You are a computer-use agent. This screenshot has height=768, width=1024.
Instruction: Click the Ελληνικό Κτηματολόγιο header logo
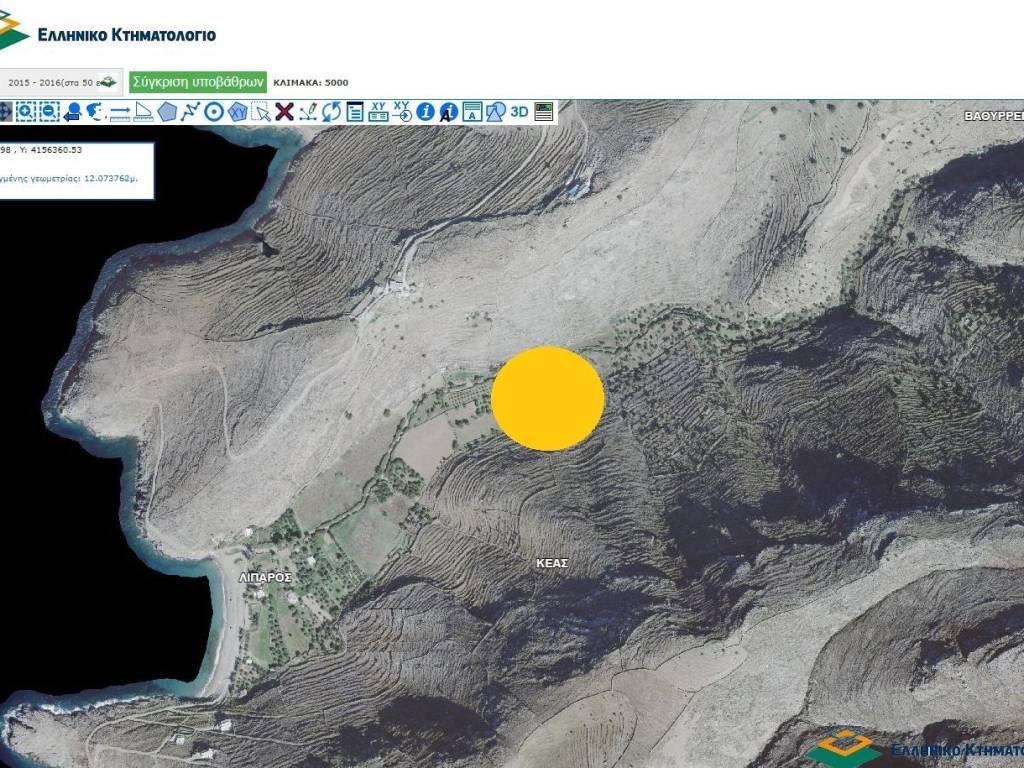pyautogui.click(x=108, y=33)
